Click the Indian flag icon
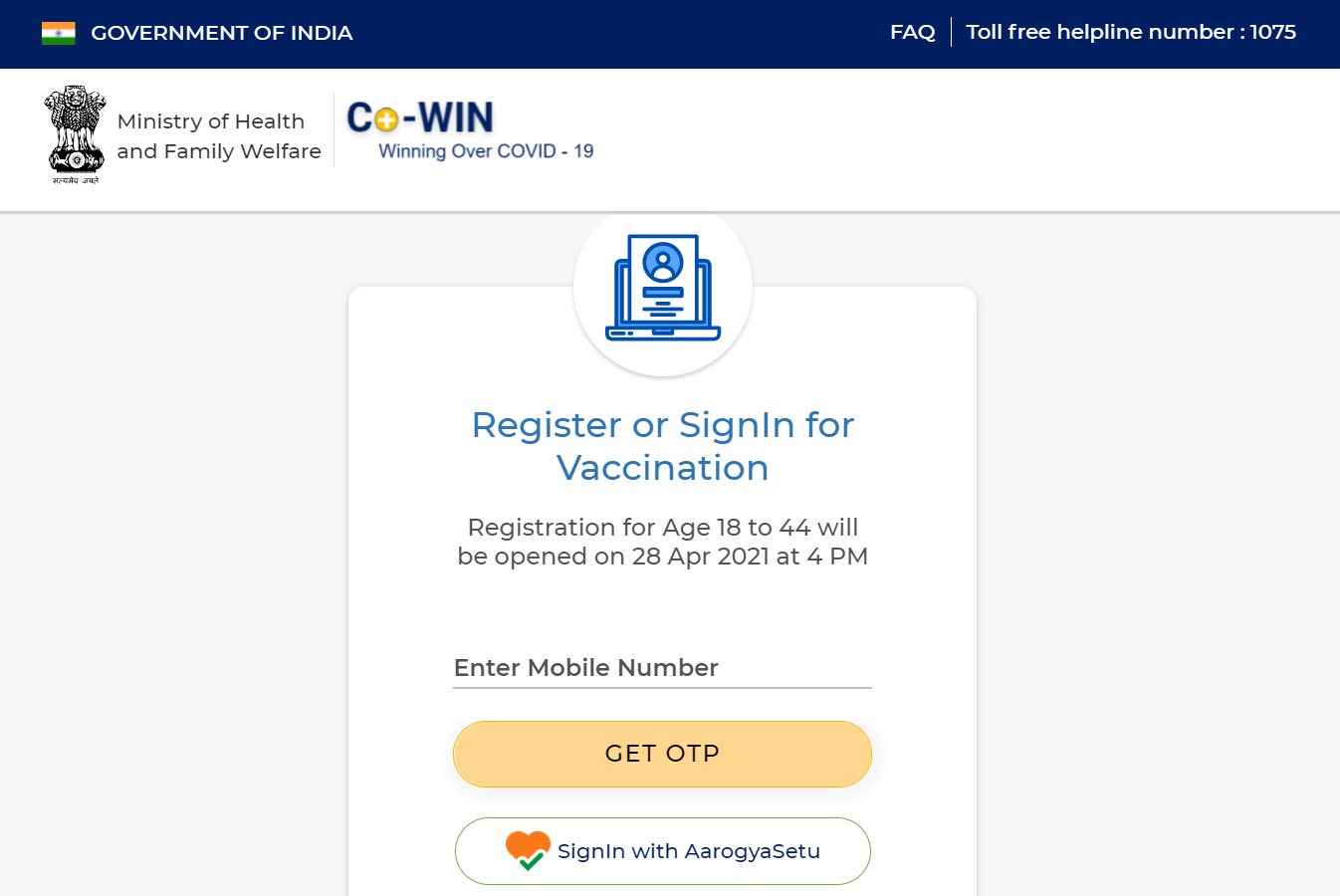The height and width of the screenshot is (896, 1340). (x=59, y=33)
